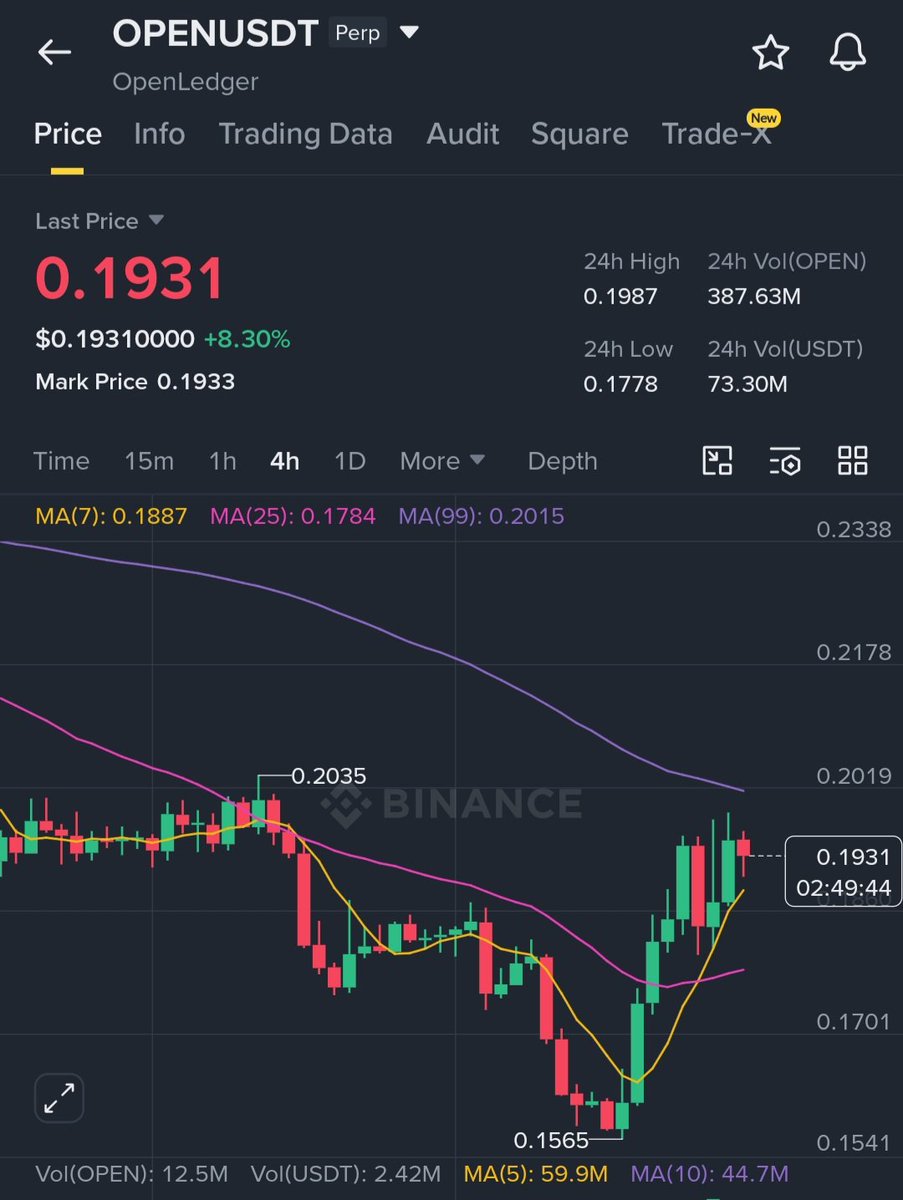
Task: Select the 1D chart interval
Action: tap(349, 461)
